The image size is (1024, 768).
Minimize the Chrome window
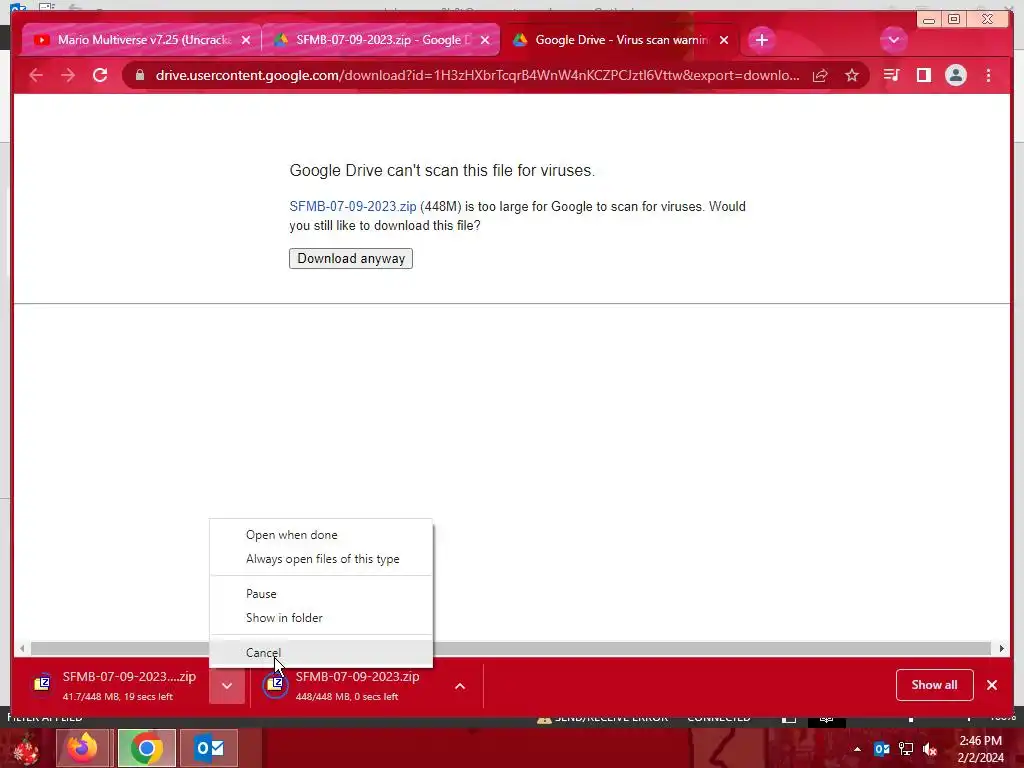(x=929, y=20)
